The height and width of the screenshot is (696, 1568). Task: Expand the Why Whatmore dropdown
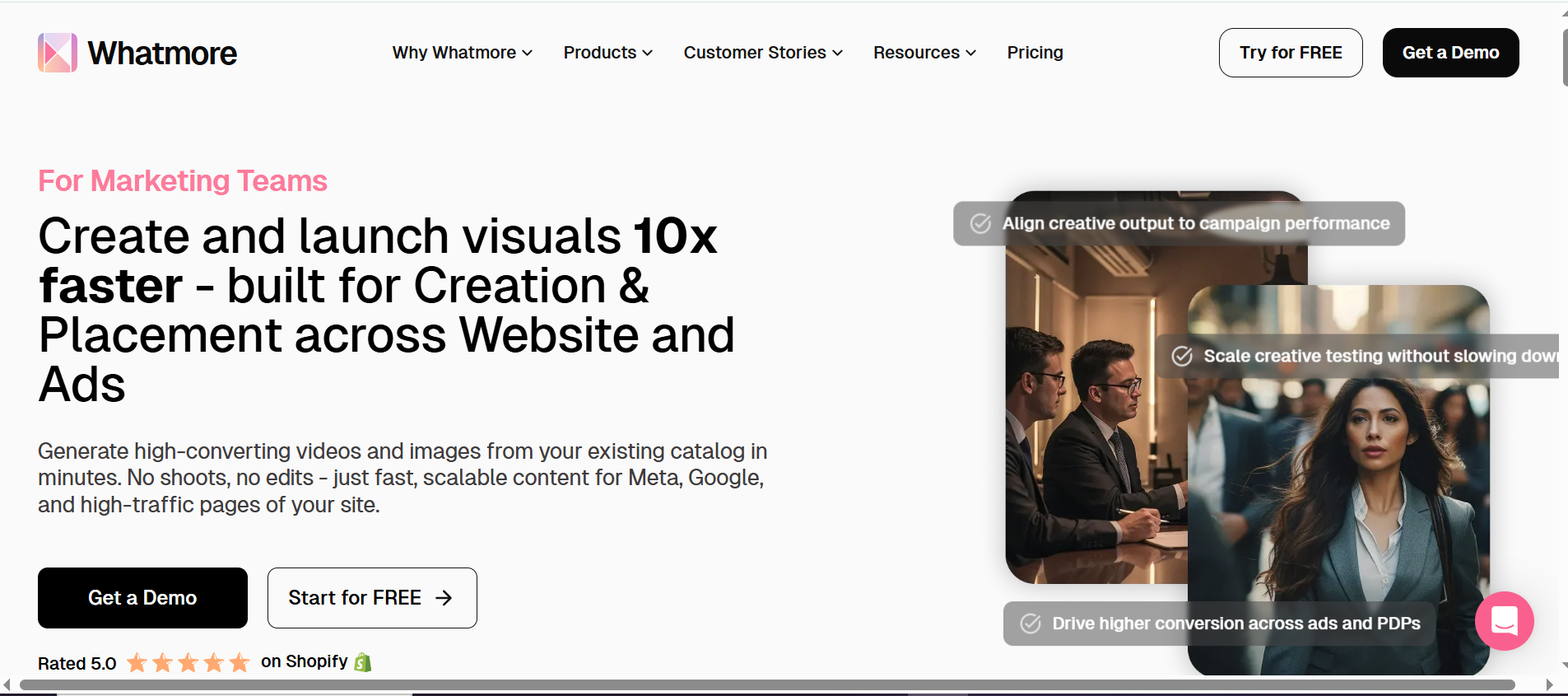coord(462,53)
